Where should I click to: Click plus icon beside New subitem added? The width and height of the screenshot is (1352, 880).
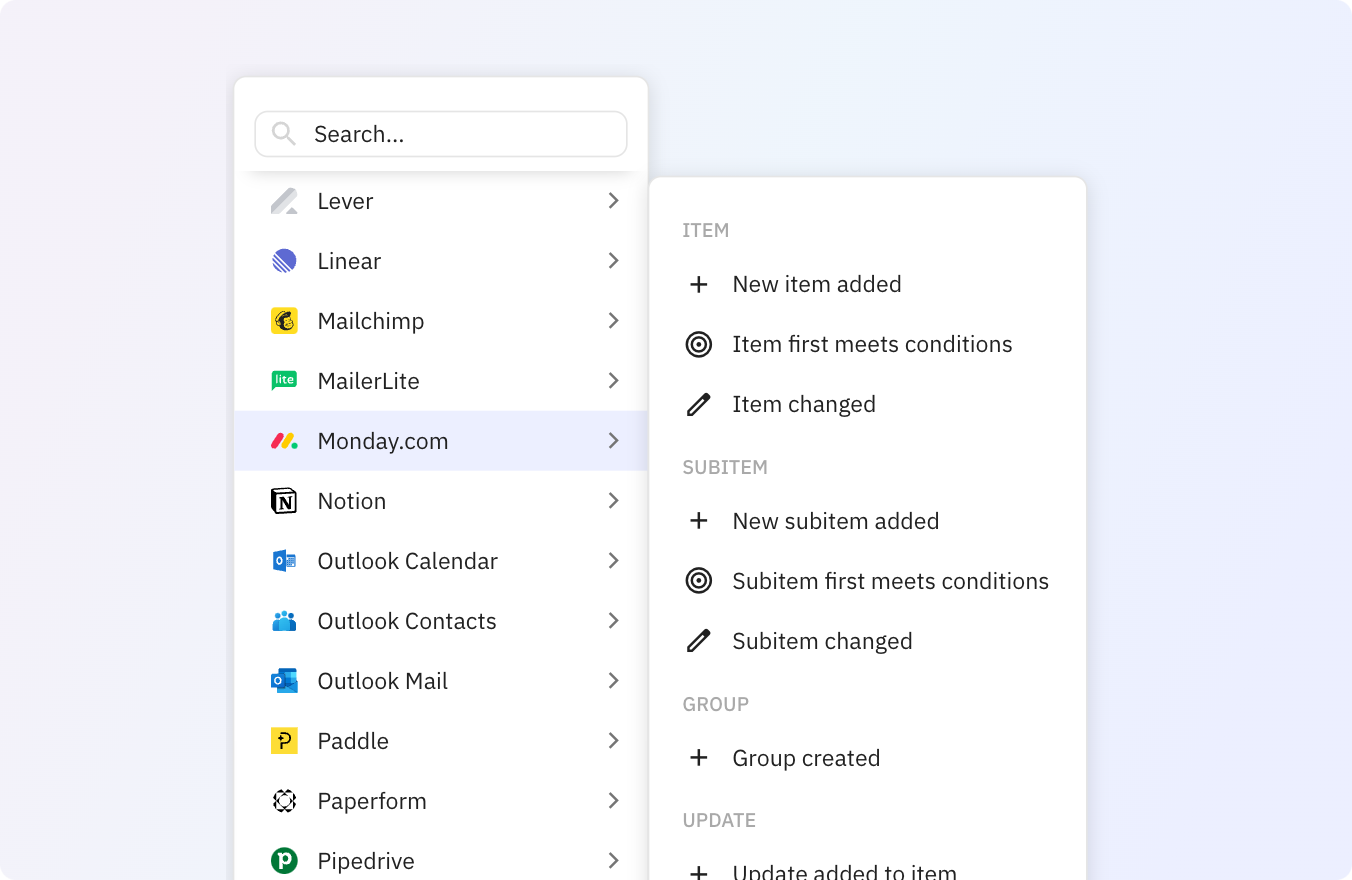coord(699,521)
